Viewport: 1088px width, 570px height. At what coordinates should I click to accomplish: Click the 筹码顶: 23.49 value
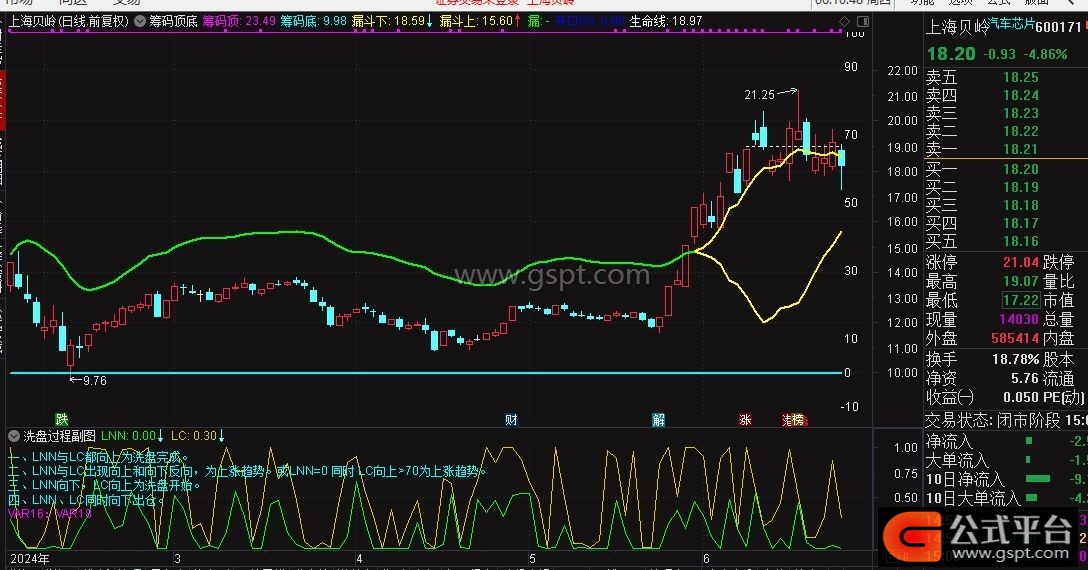click(239, 22)
